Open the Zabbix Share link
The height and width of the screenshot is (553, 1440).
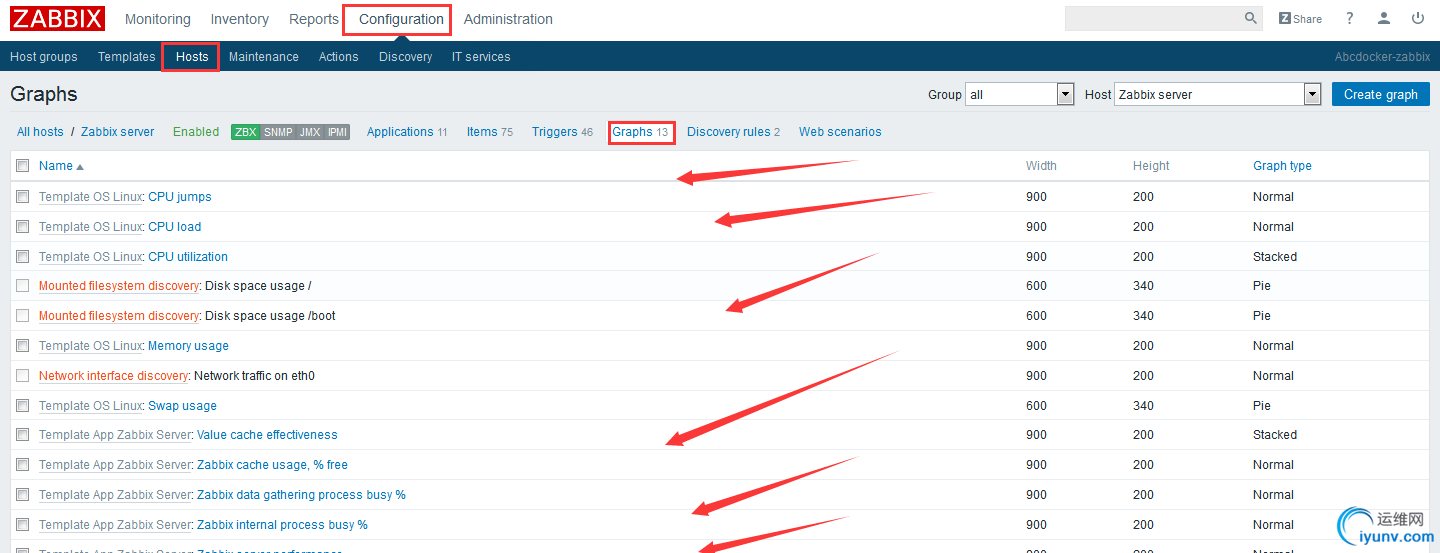pyautogui.click(x=1300, y=19)
